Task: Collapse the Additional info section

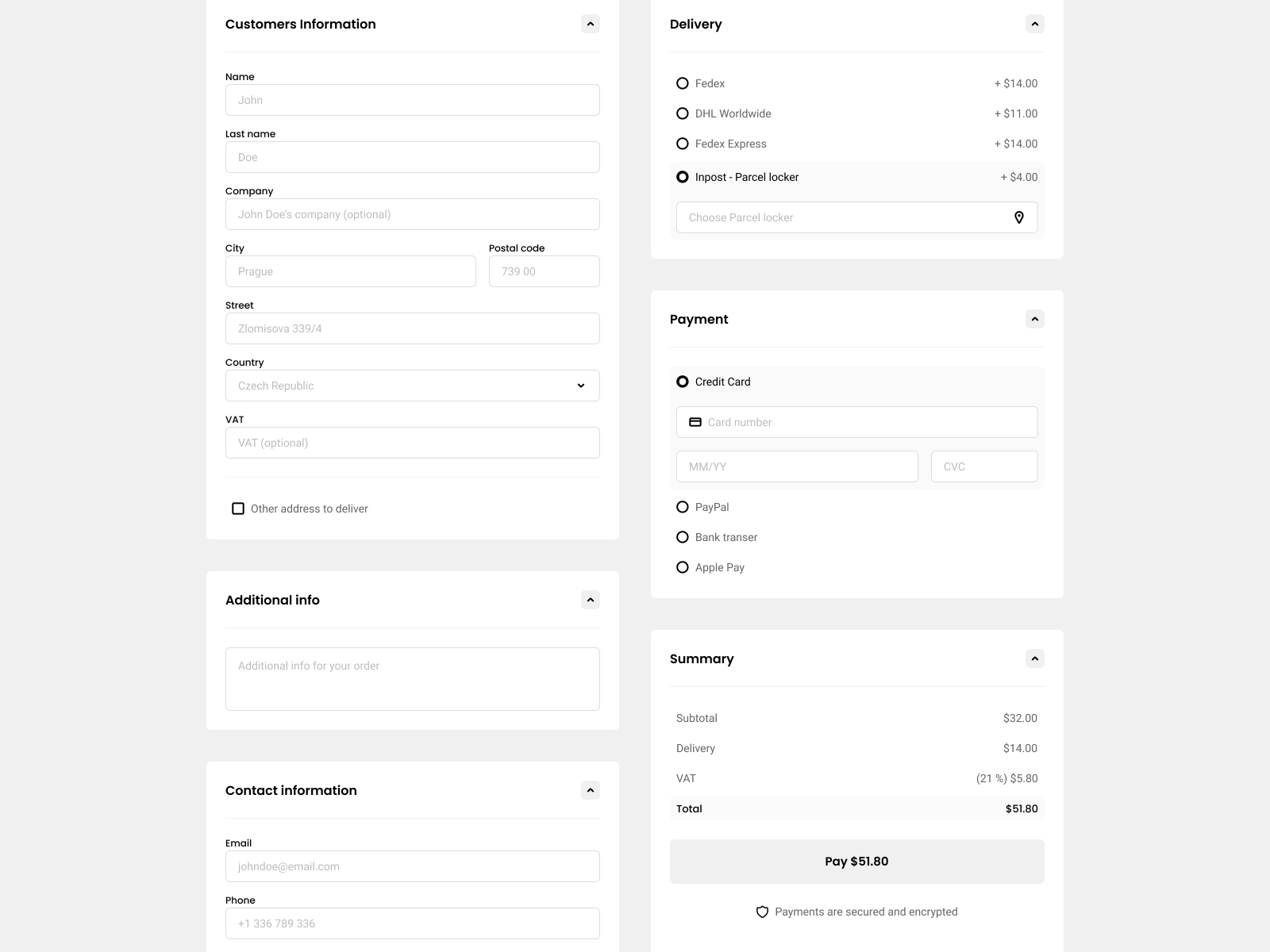Action: tap(590, 599)
